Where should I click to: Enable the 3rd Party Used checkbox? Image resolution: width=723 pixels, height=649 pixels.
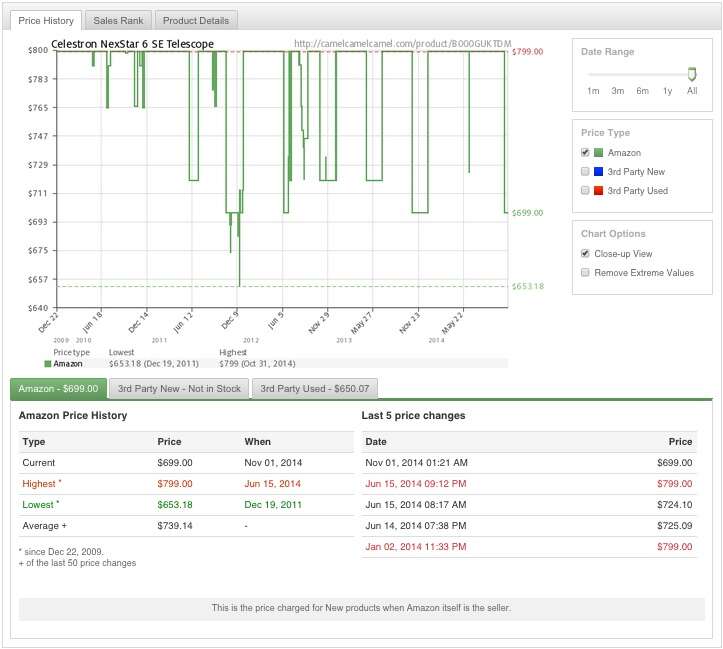(585, 190)
